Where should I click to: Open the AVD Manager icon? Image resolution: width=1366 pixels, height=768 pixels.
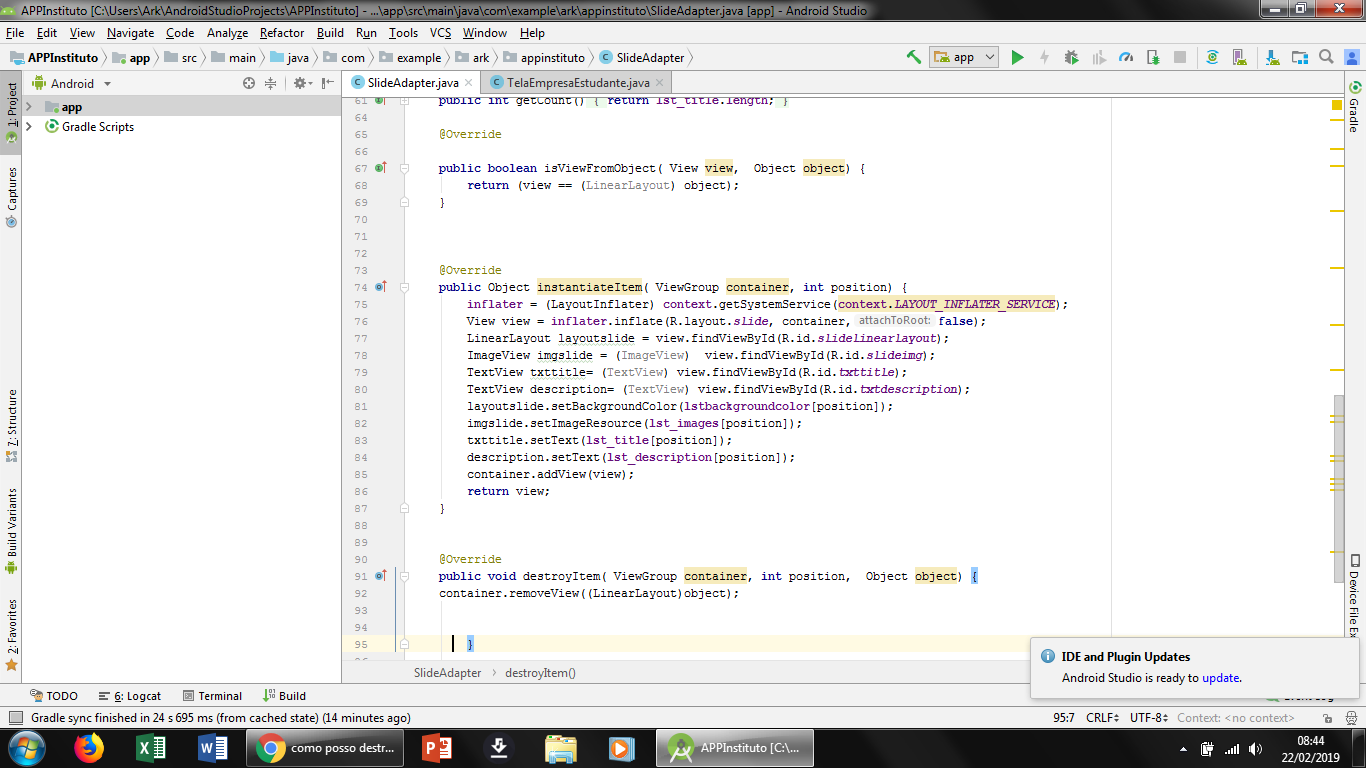tap(1239, 57)
